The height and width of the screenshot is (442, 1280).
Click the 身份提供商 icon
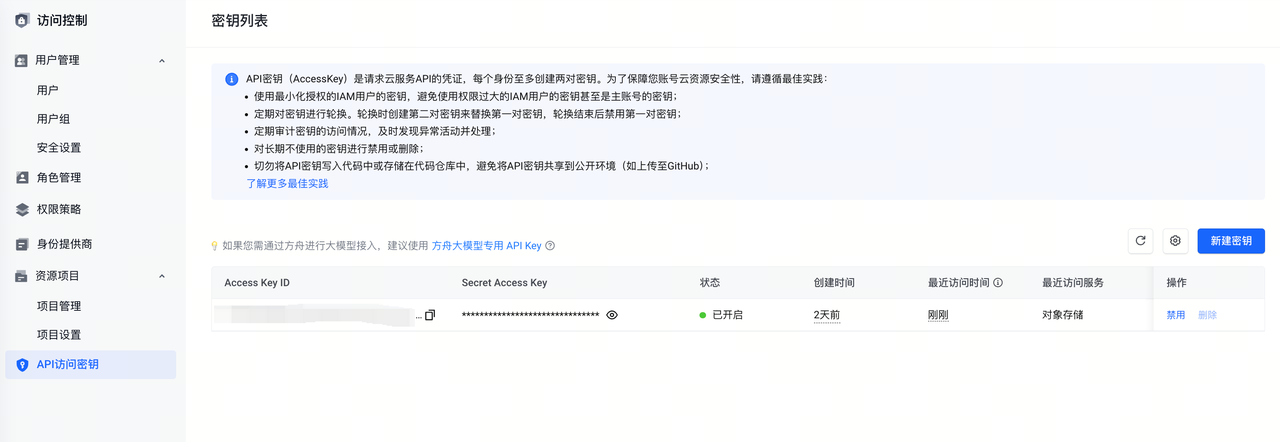coord(22,244)
